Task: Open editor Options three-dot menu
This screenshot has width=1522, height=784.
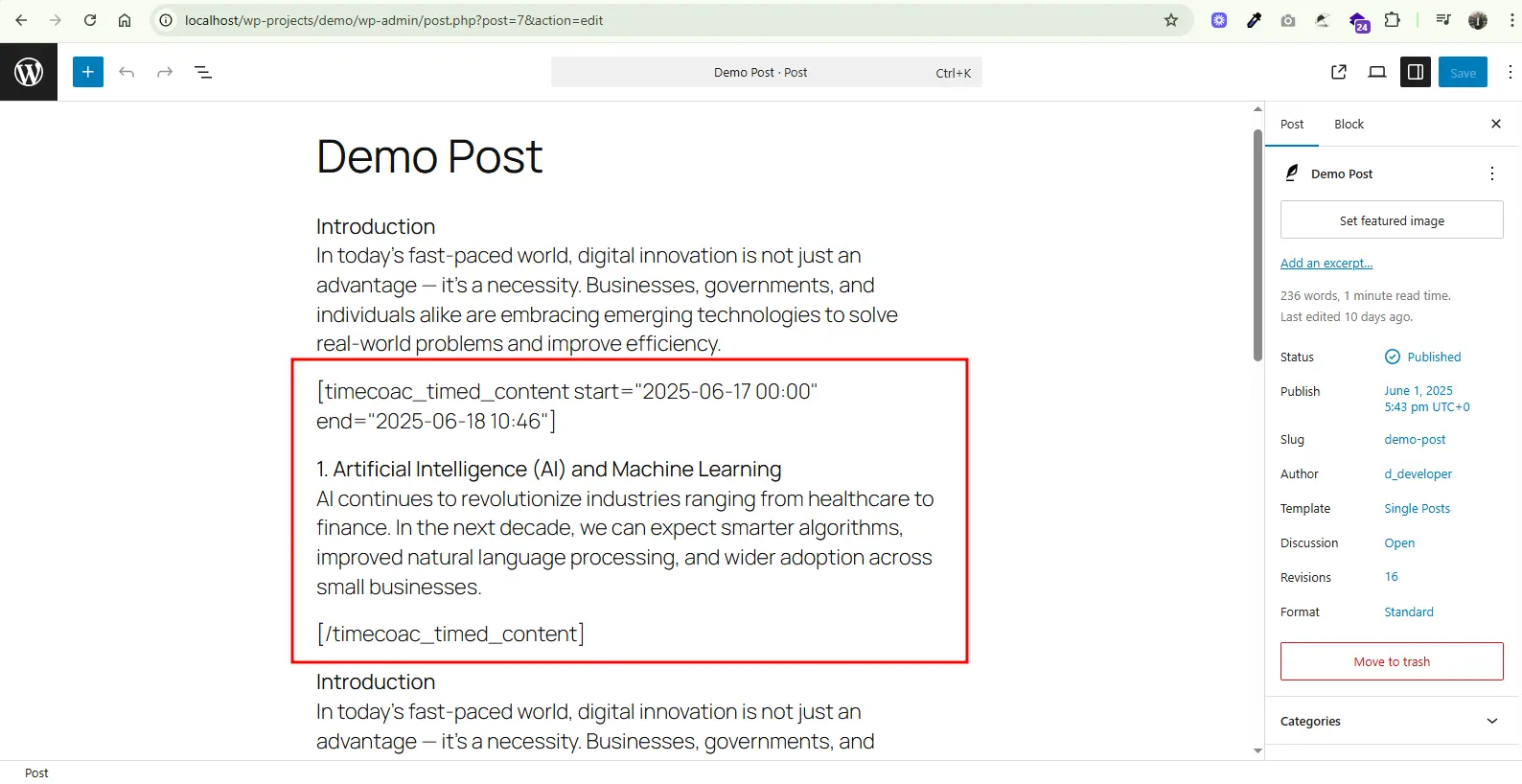Action: point(1510,72)
